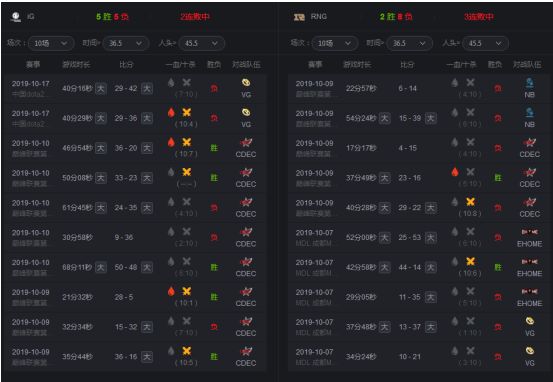Click the EHOME logo in the 52分00秒 row

click(529, 232)
